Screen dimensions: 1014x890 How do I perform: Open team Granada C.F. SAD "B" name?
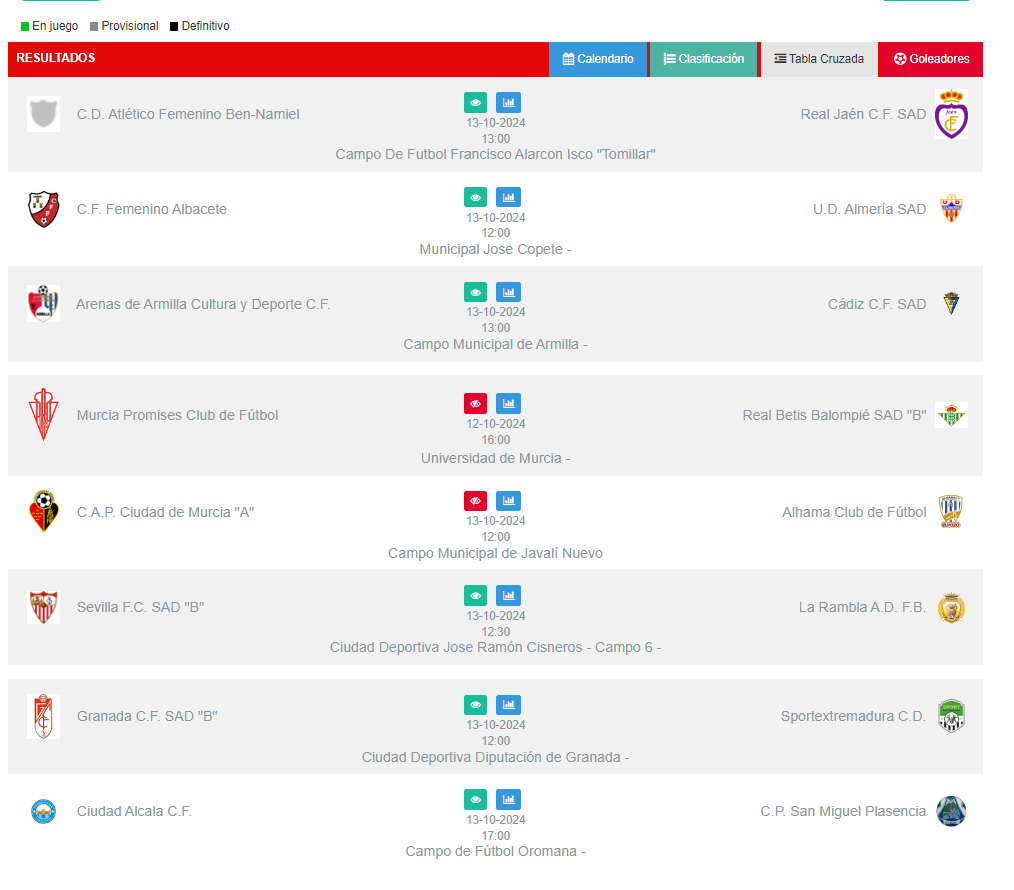coord(147,717)
